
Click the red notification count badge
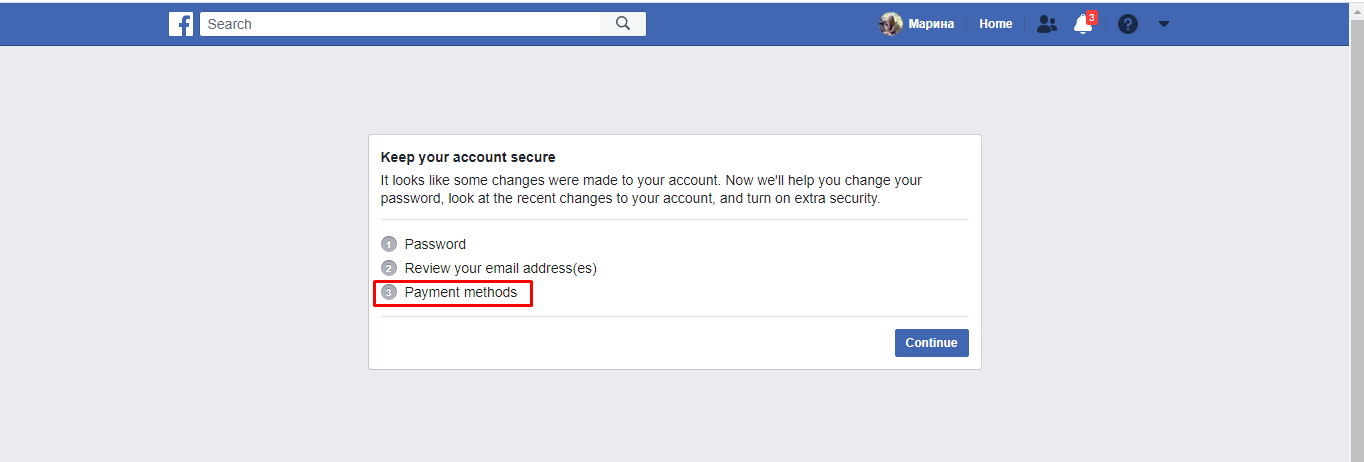pyautogui.click(x=1091, y=17)
